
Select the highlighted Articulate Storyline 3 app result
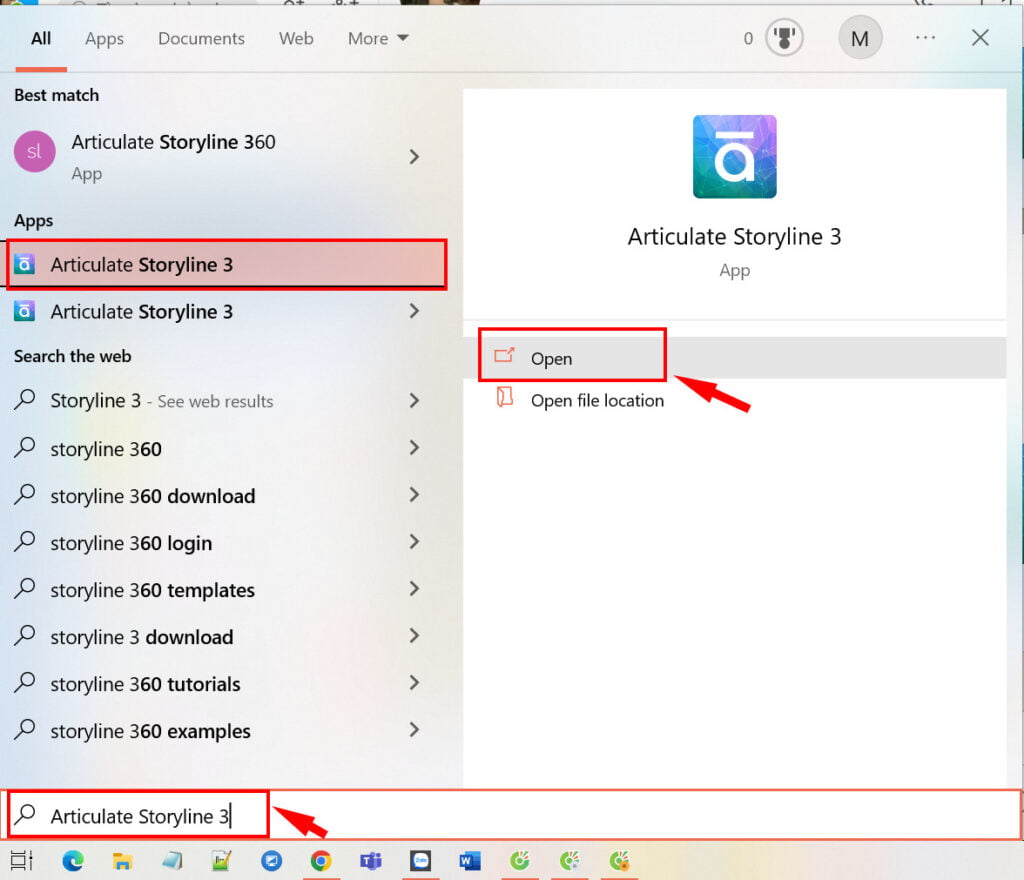coord(227,264)
